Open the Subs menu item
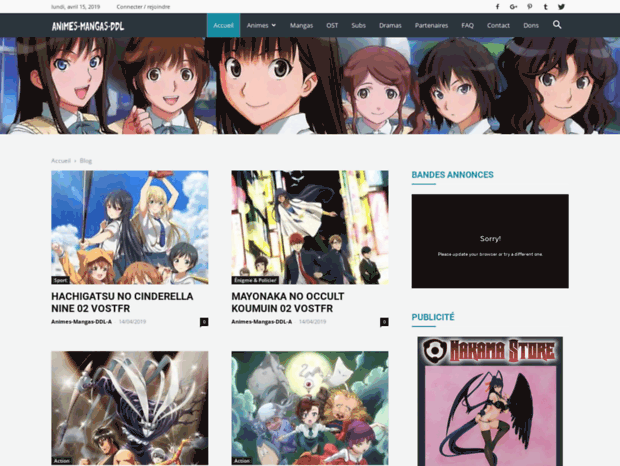This screenshot has width=620, height=466. pos(358,25)
